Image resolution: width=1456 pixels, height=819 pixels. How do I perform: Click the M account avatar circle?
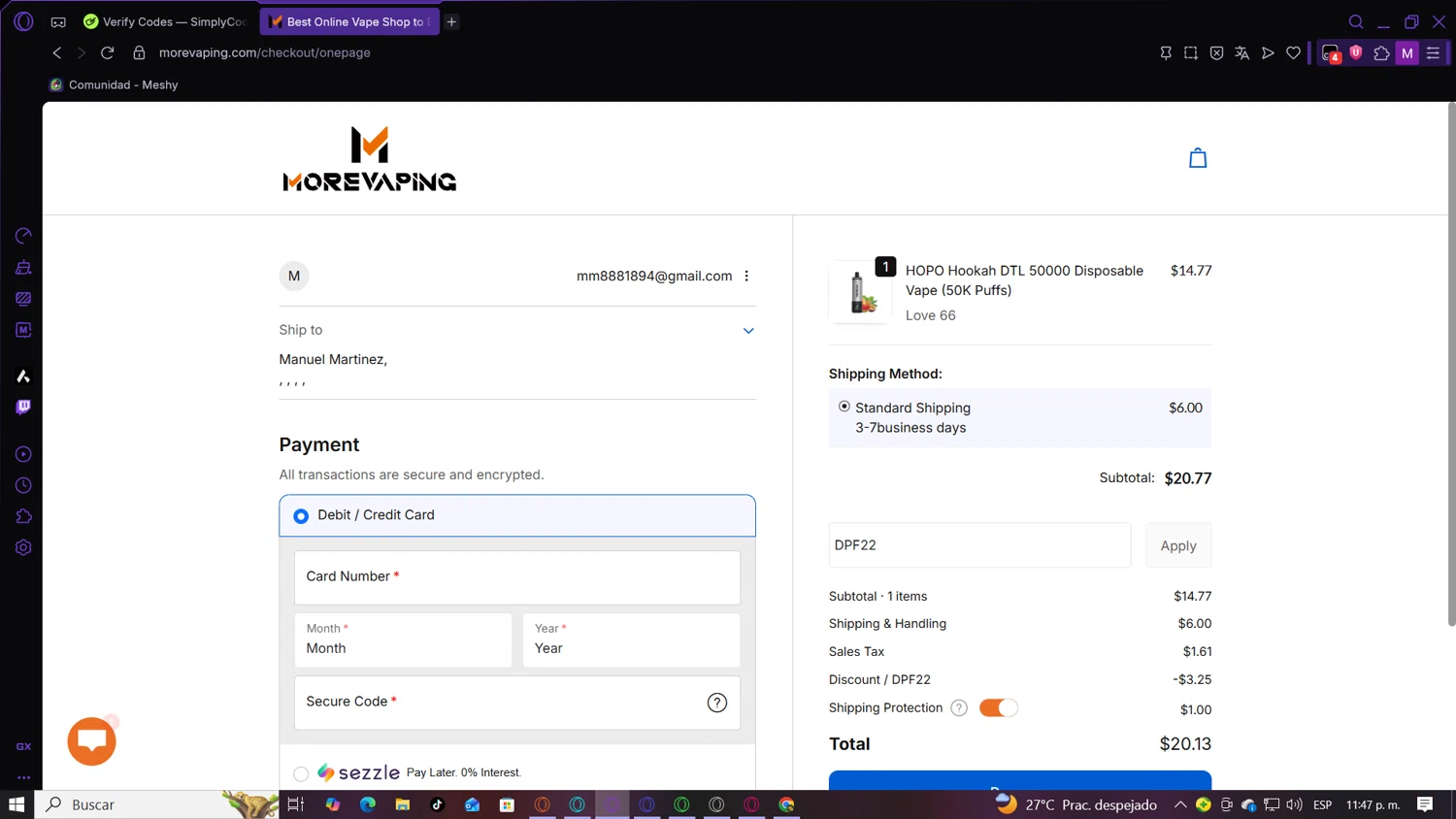[x=294, y=276]
